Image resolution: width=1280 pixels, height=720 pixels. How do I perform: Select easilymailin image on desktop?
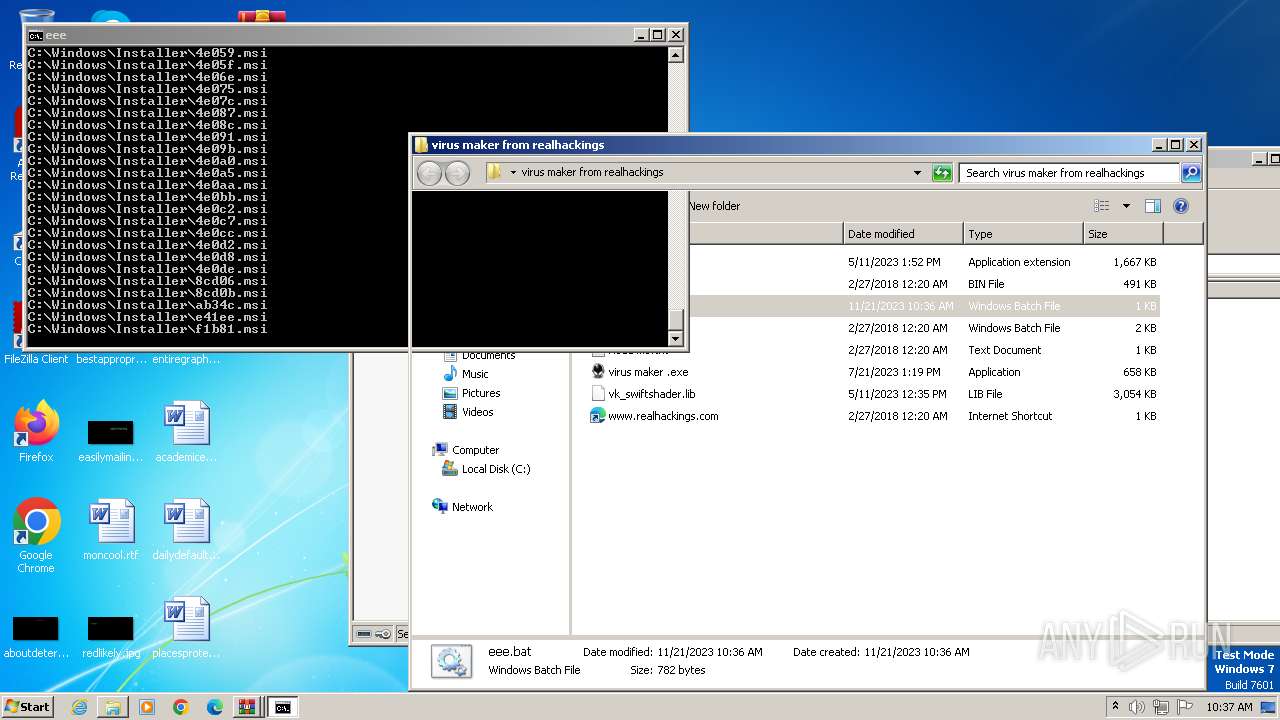[x=110, y=440]
